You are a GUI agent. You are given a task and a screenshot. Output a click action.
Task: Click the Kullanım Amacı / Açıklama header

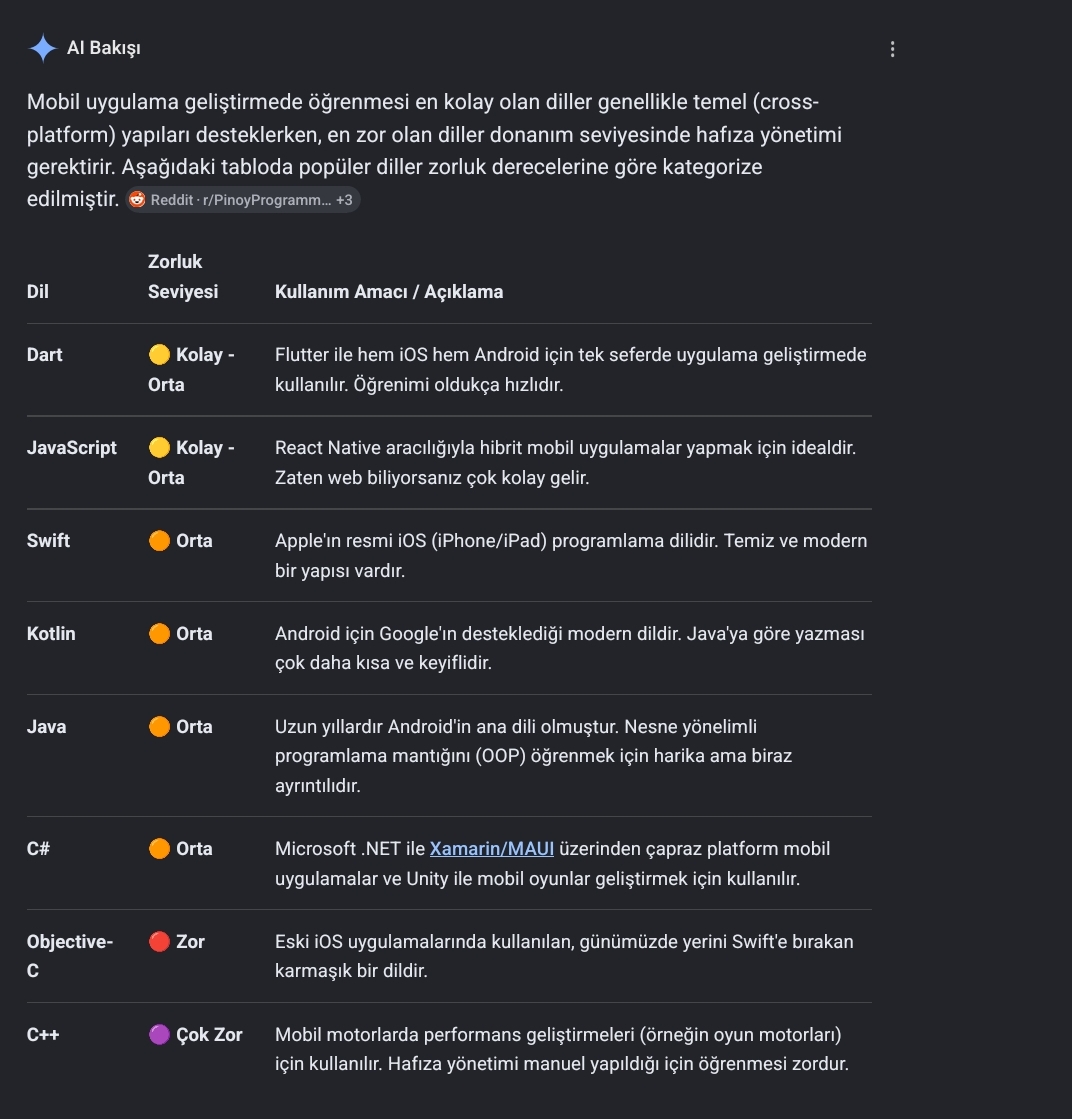click(389, 292)
